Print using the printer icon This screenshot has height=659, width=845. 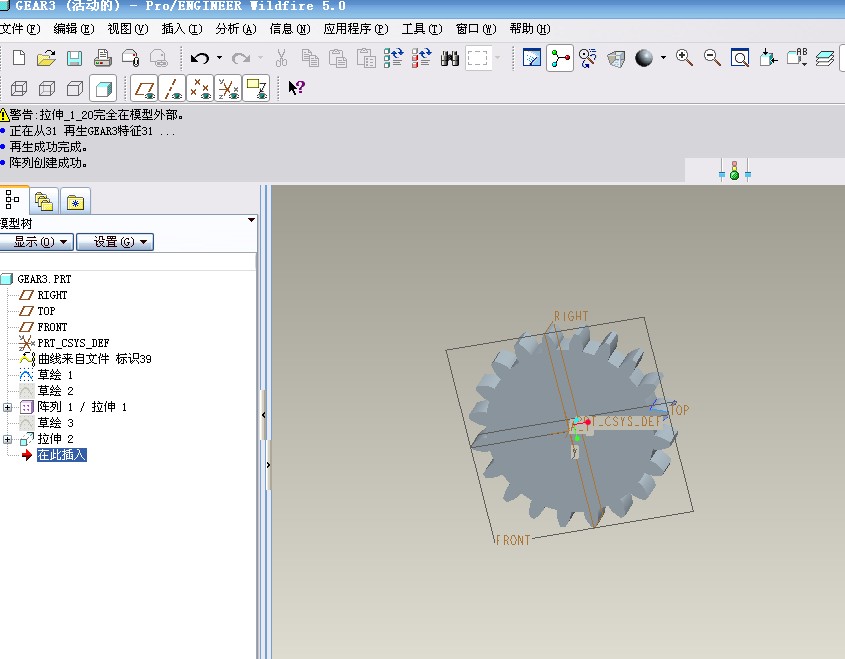[102, 58]
